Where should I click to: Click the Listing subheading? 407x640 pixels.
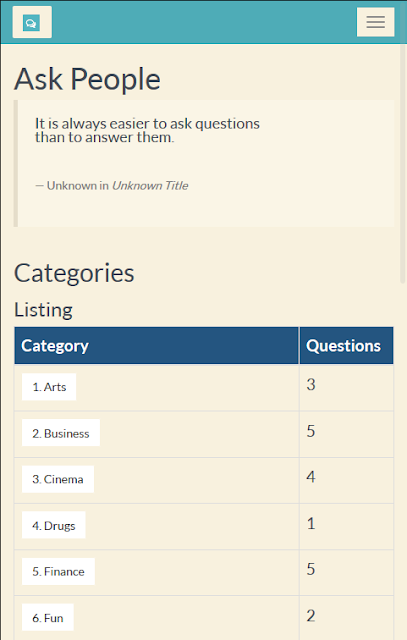[44, 310]
